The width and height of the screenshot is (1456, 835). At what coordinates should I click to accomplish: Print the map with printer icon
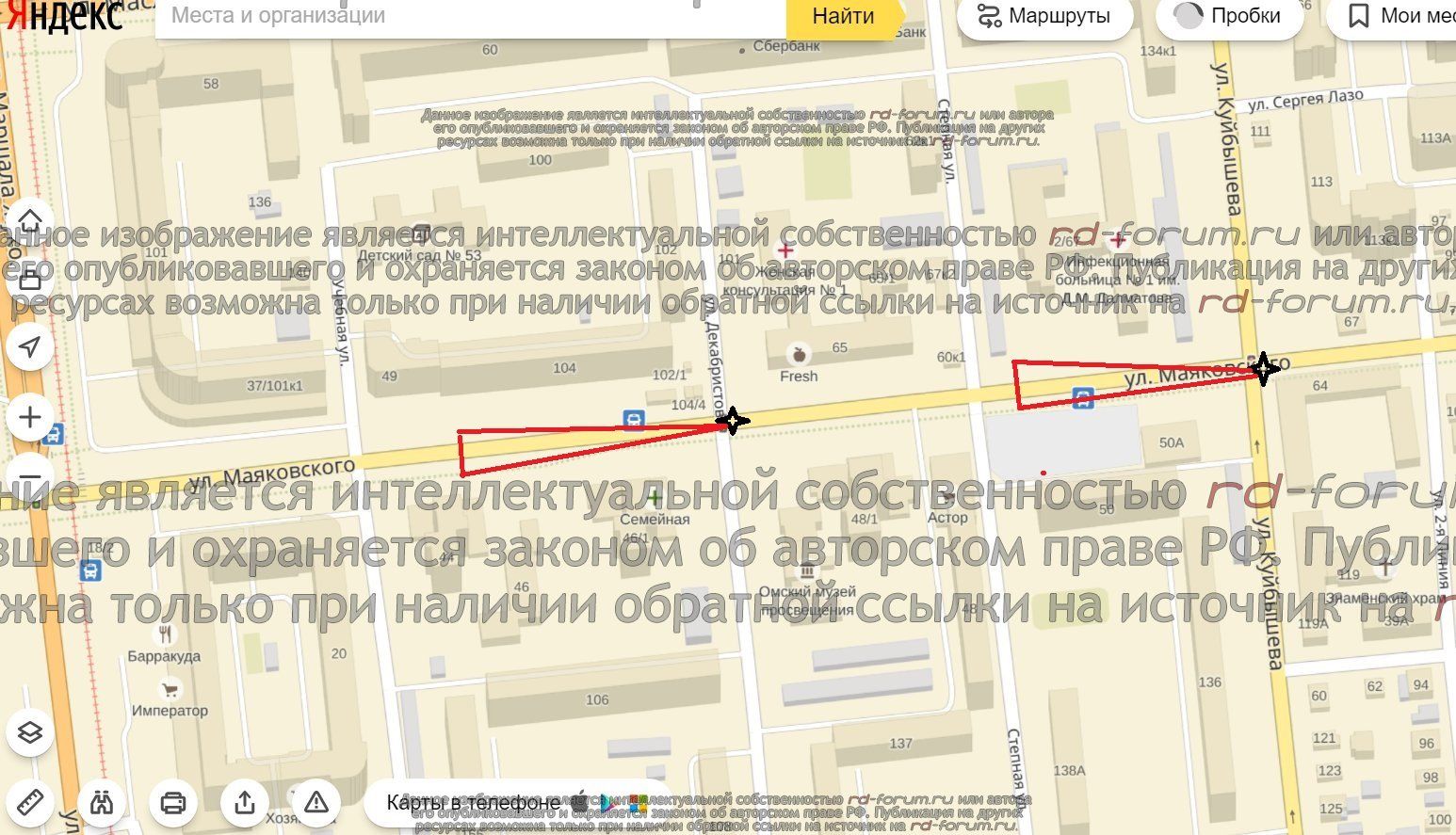click(x=173, y=802)
